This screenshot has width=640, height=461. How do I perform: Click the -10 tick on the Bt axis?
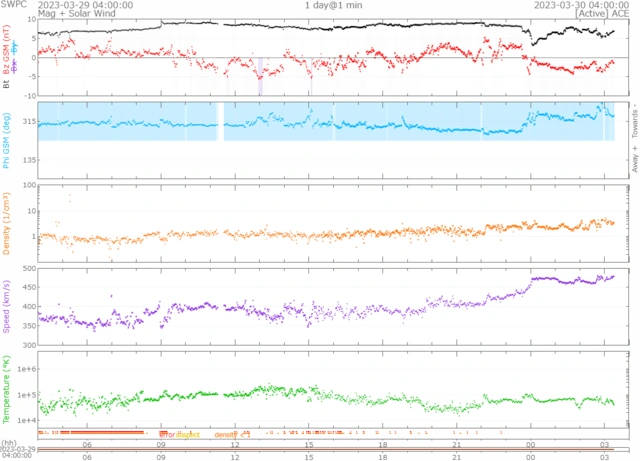point(29,96)
